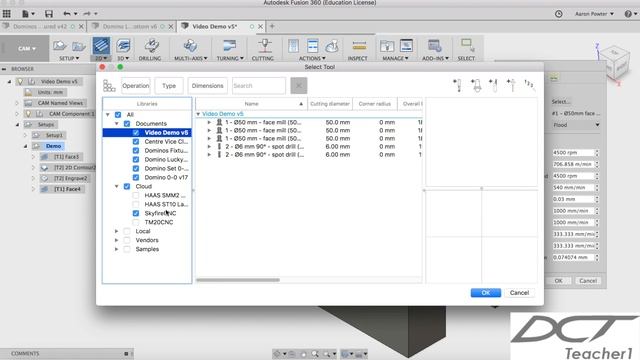Image resolution: width=640 pixels, height=360 pixels.
Task: Click the new mill tool icon
Action: pos(458,85)
